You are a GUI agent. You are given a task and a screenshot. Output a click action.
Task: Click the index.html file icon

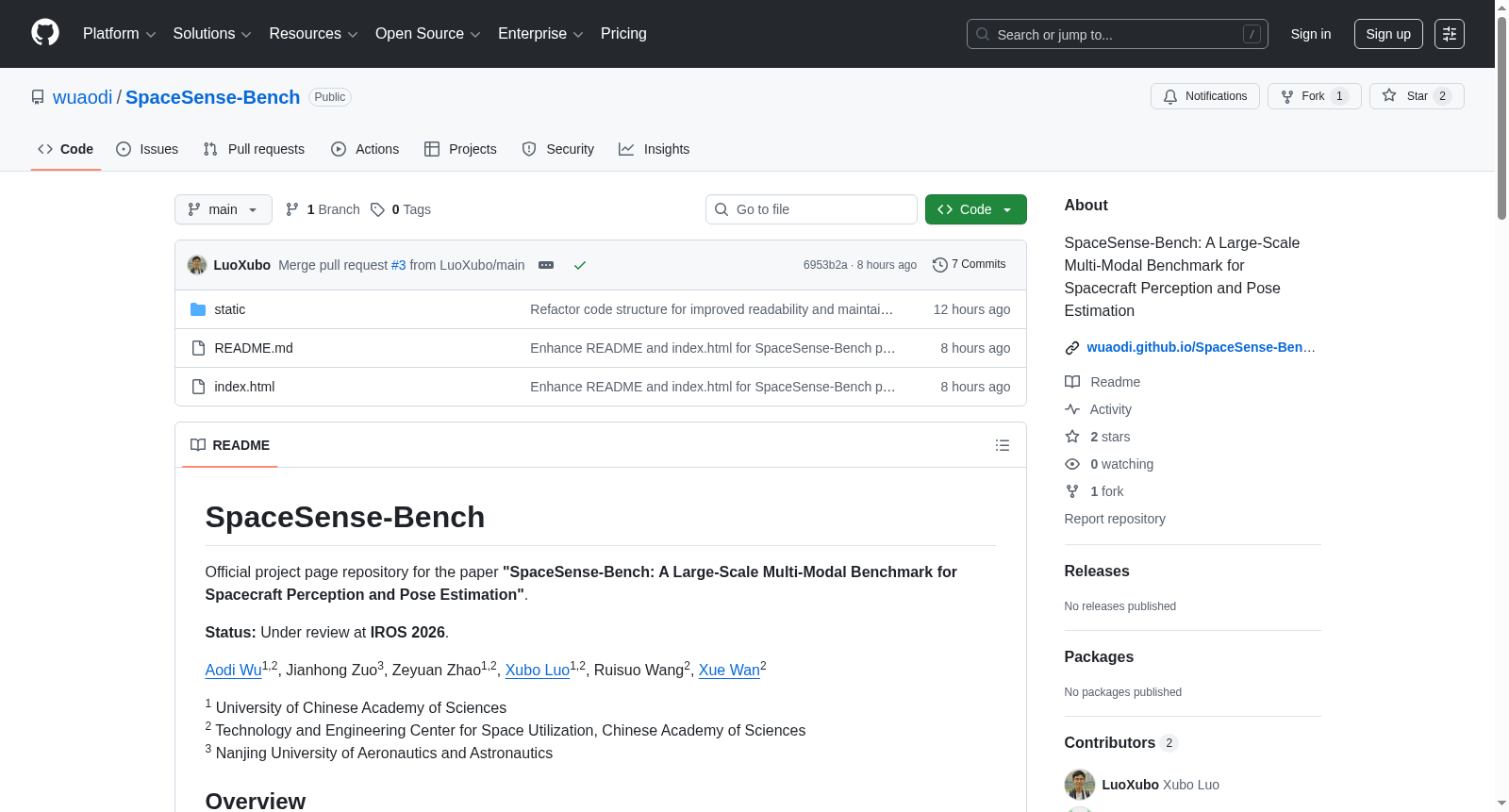[x=198, y=387]
